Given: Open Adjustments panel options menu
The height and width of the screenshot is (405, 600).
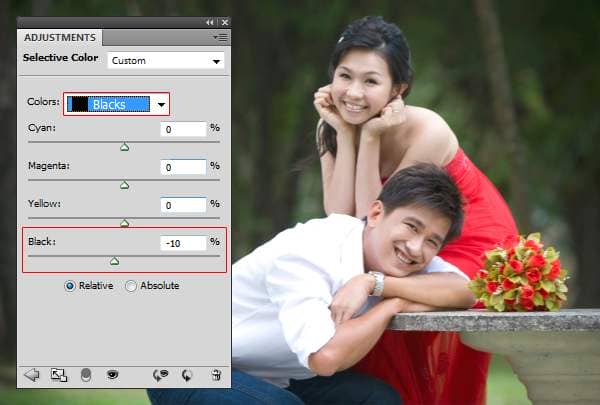Looking at the screenshot, I should coord(220,37).
